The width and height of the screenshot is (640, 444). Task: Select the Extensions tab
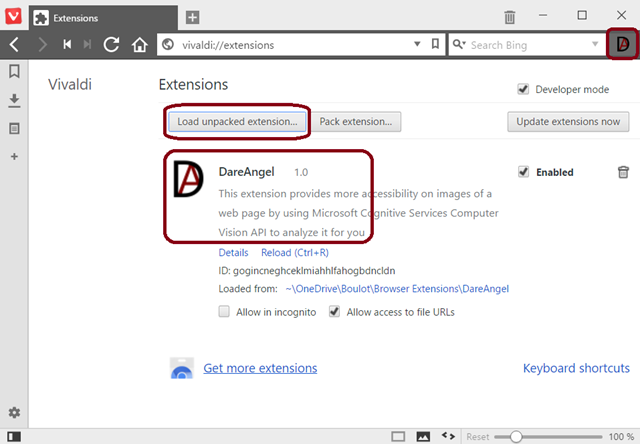(x=103, y=18)
